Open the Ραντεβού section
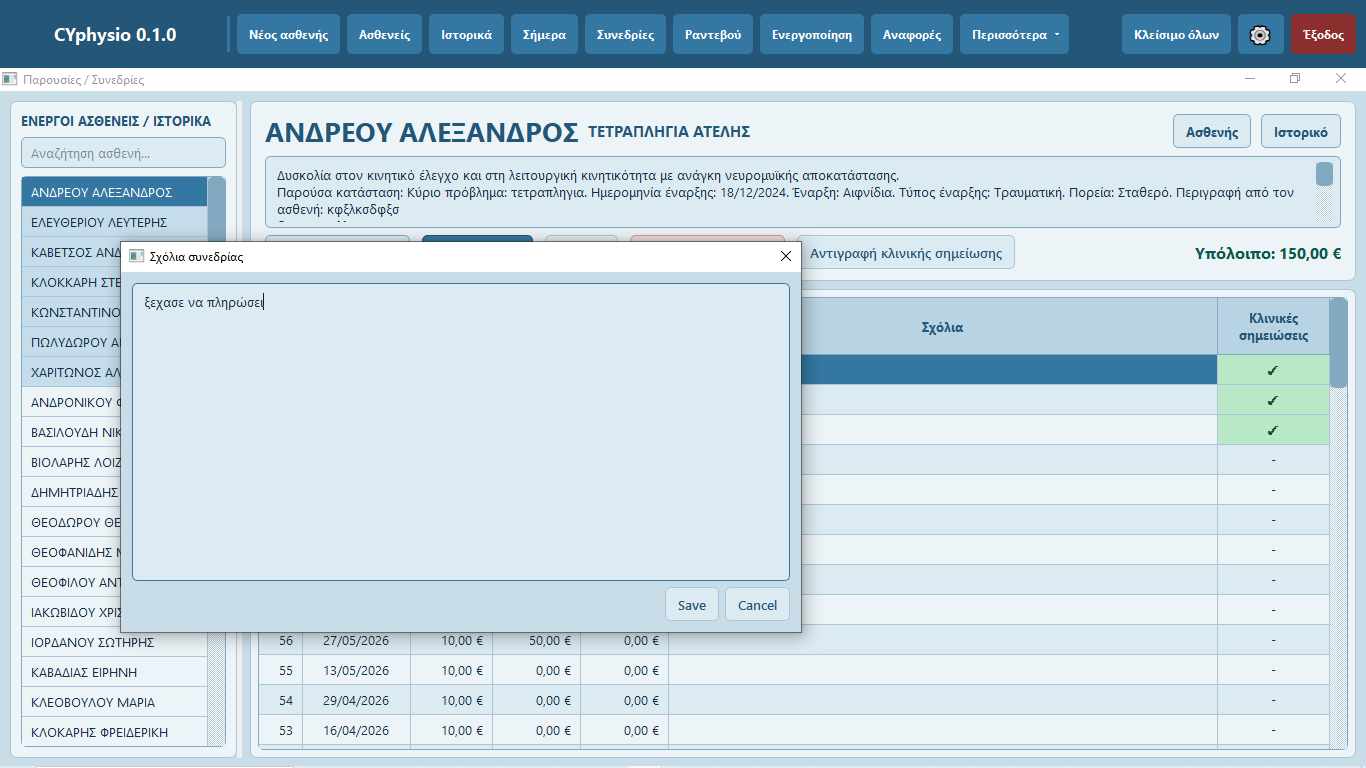Screen dimensions: 1366x768 (713, 34)
